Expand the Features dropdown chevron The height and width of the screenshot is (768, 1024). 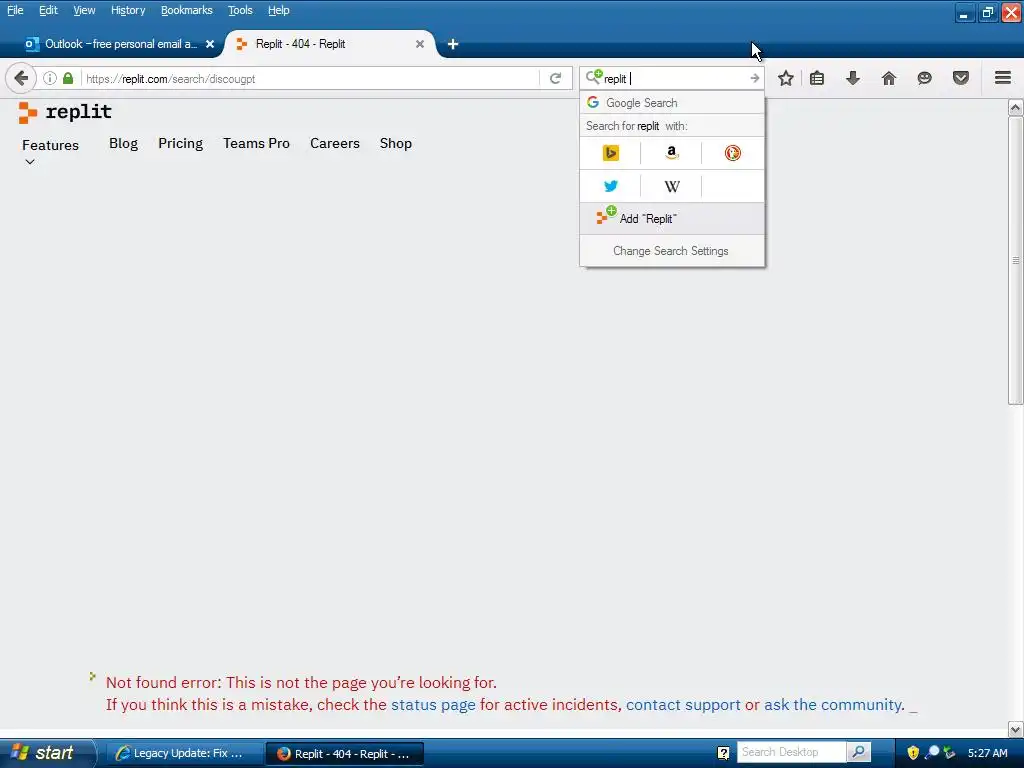coord(29,162)
